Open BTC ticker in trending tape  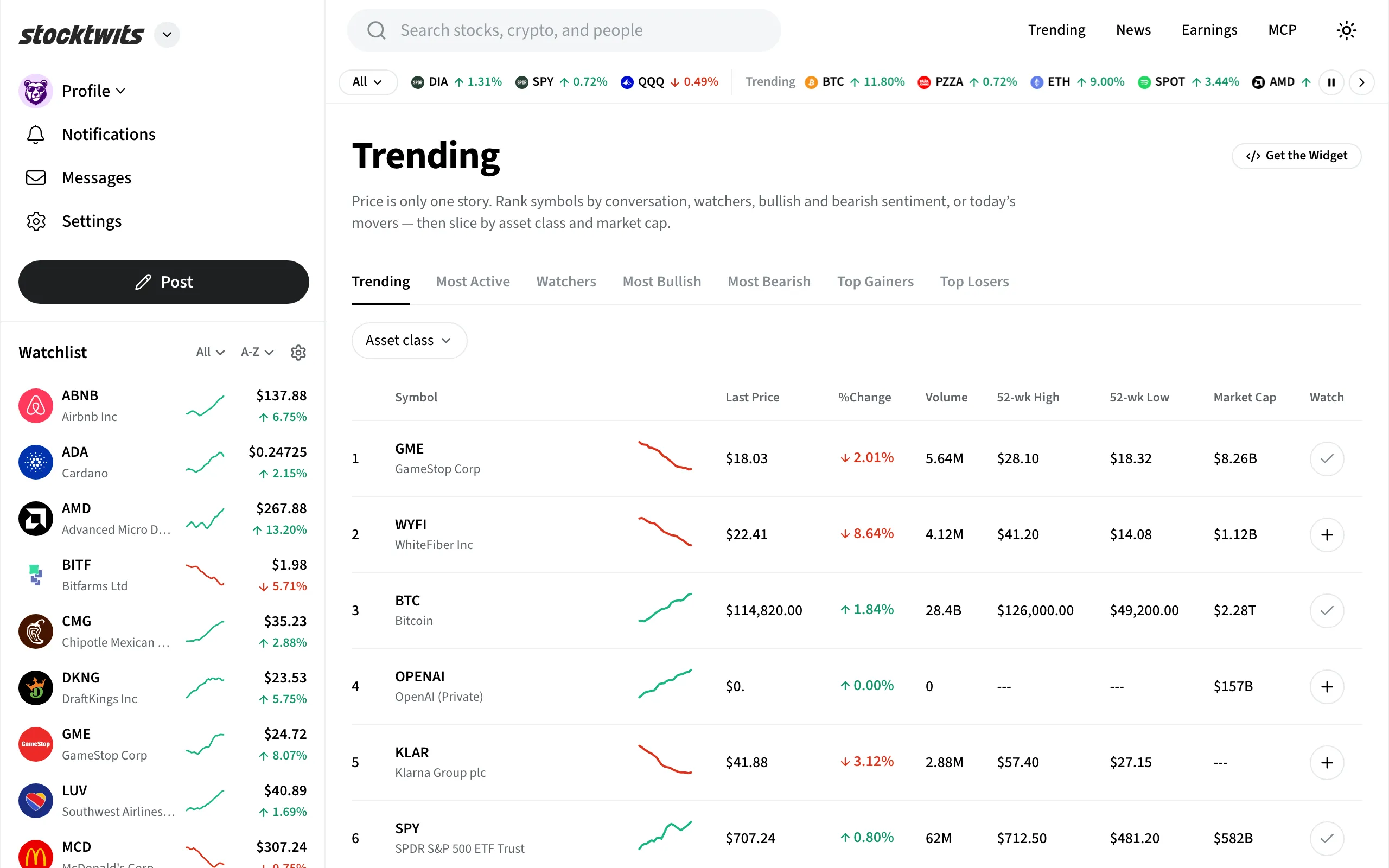[855, 82]
